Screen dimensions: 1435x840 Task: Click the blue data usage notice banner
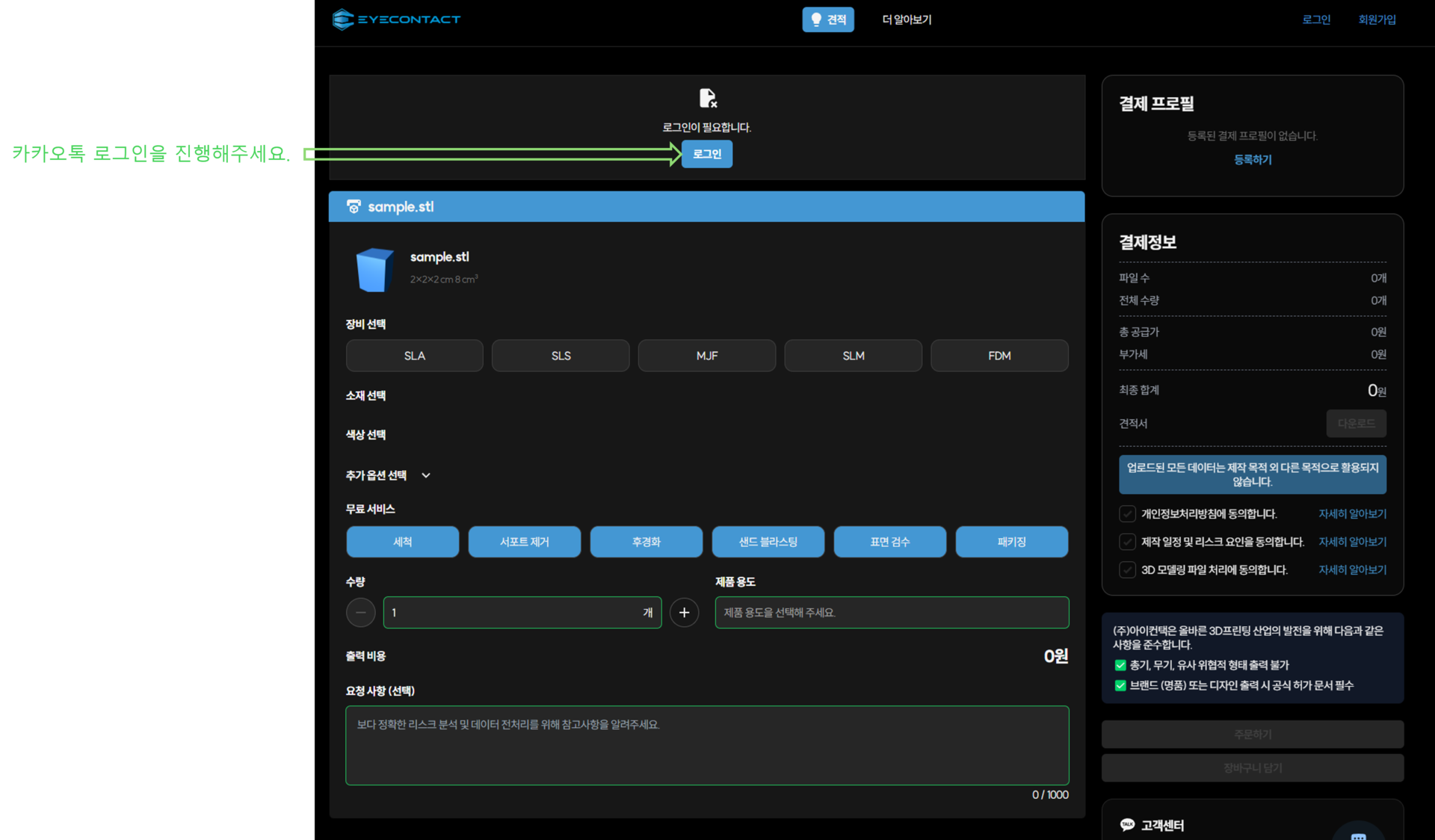(1253, 475)
